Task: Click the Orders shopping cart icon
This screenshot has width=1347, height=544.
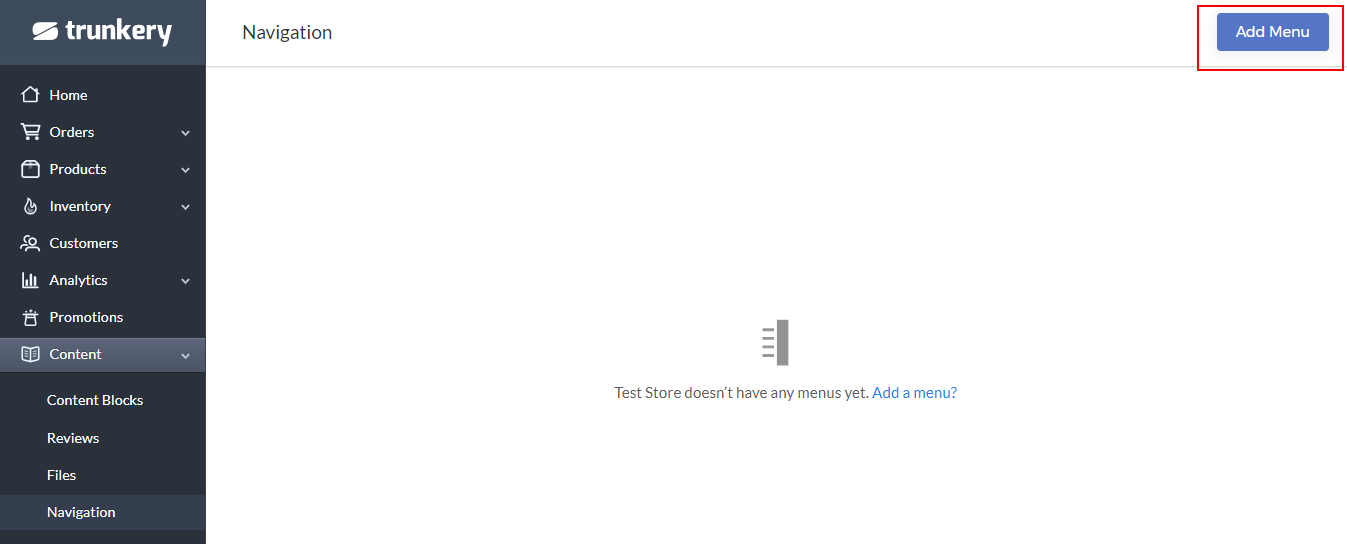Action: 30,132
